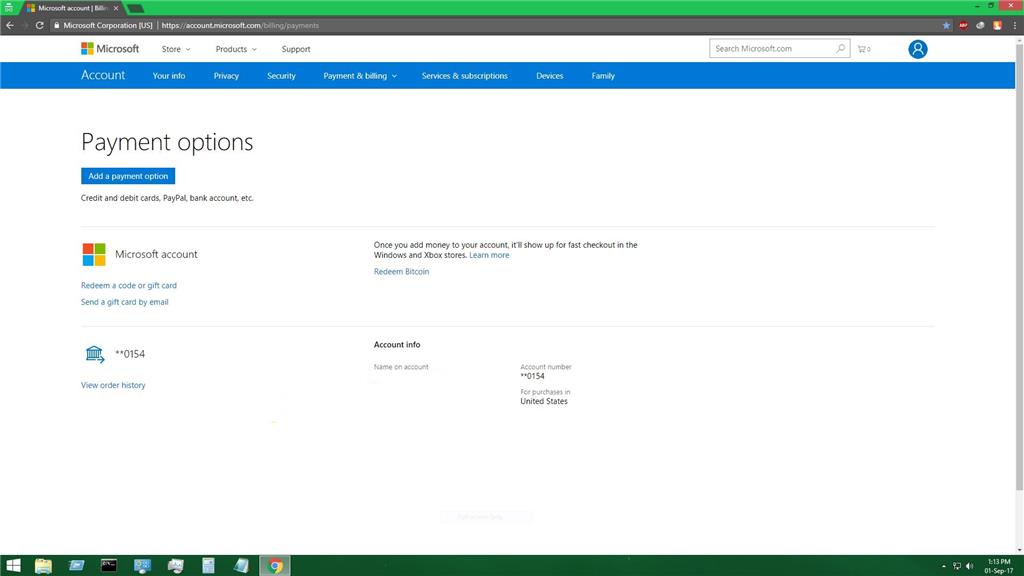Screen dimensions: 1024x576
Task: Open the calculator taskbar icon
Action: (x=208, y=566)
